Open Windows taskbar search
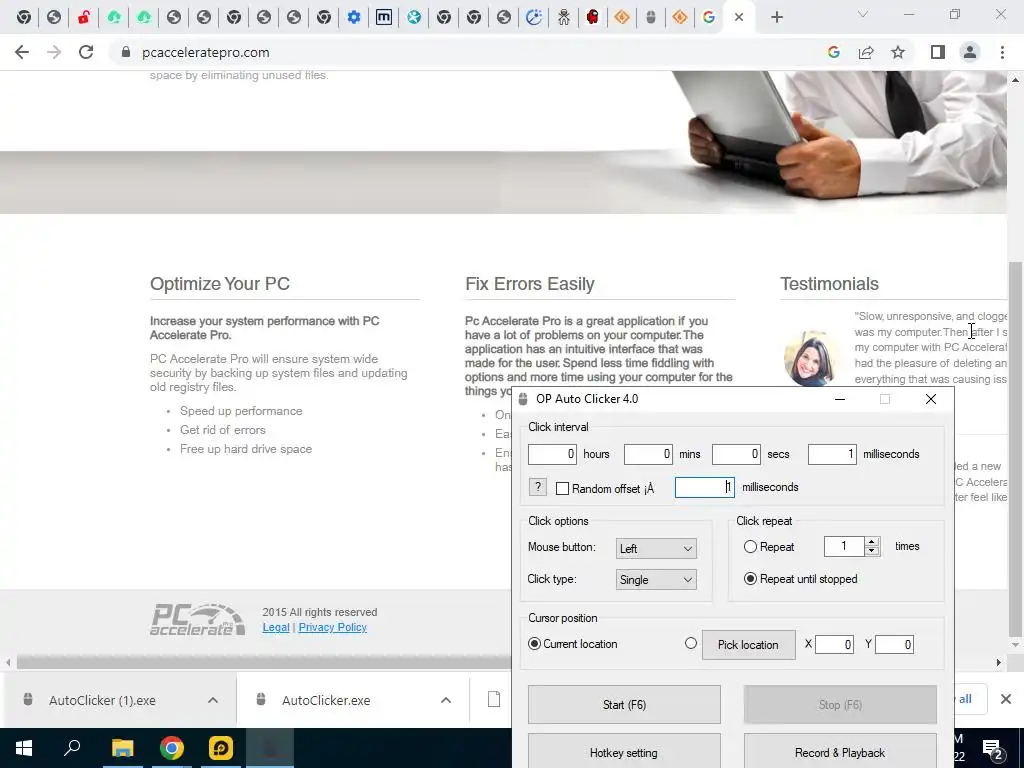 pyautogui.click(x=72, y=748)
